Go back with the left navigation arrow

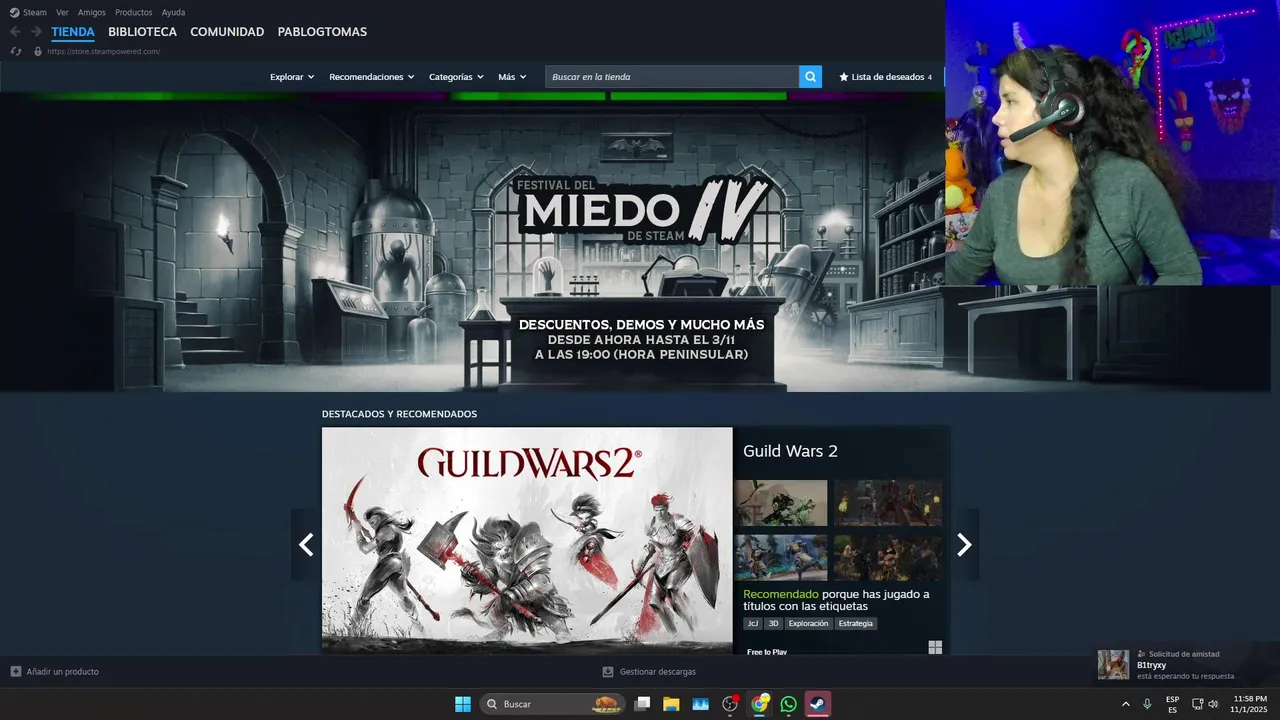[x=15, y=32]
